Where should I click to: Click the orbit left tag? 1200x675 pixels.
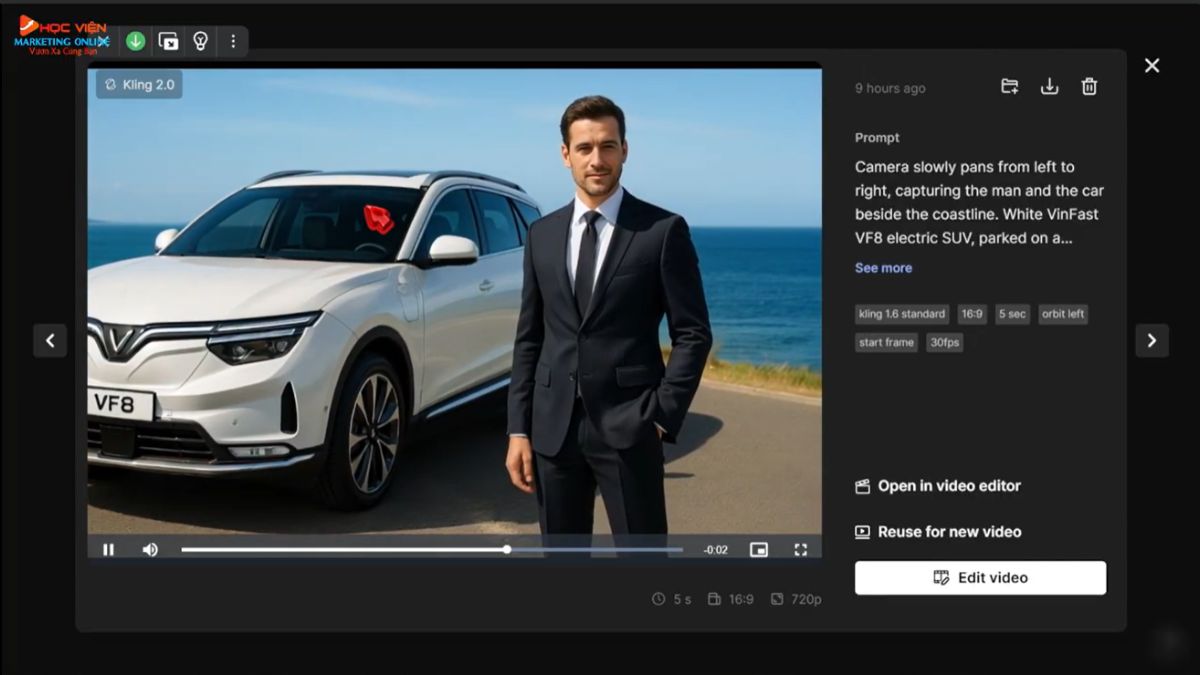(x=1063, y=314)
